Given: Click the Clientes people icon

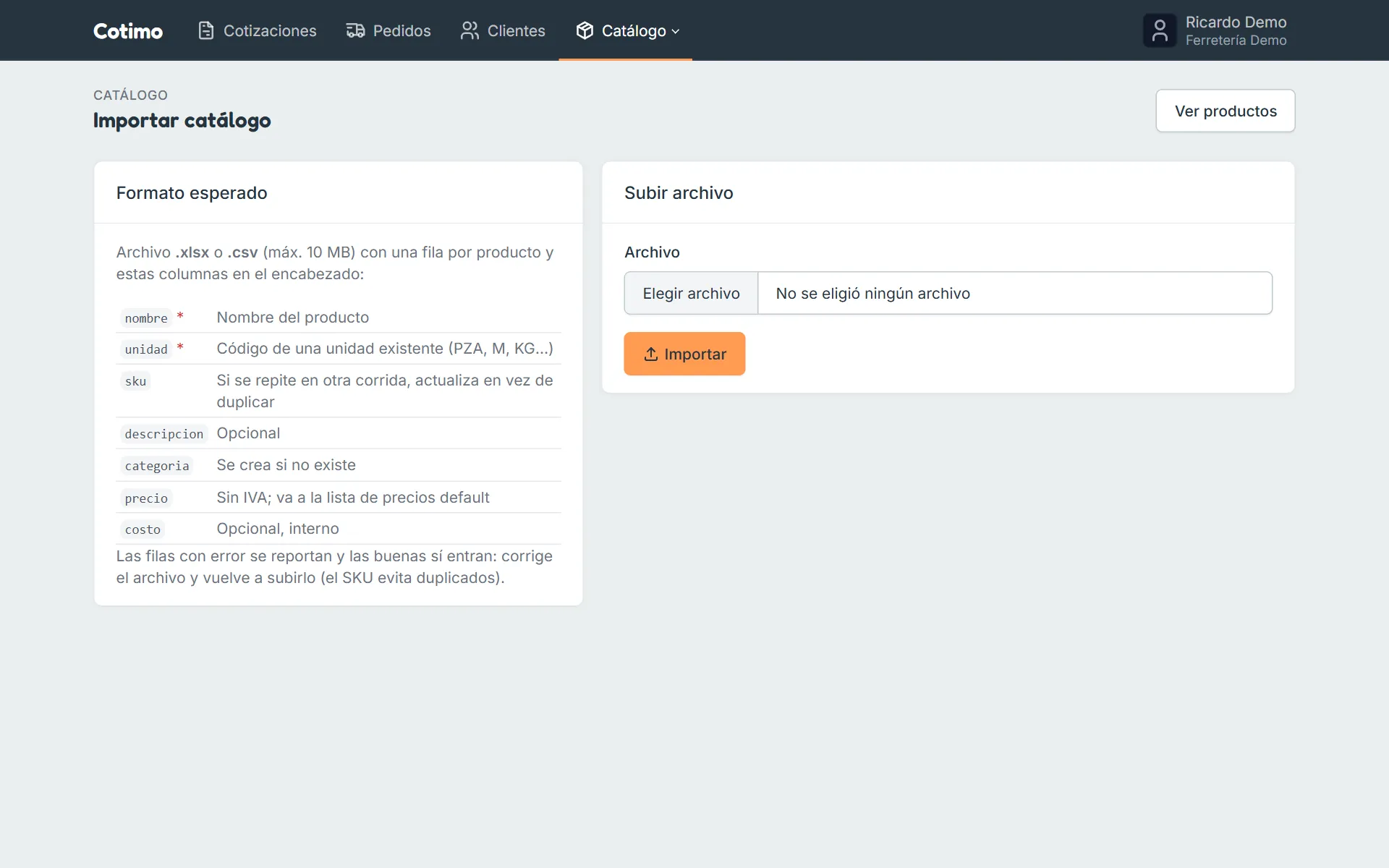Looking at the screenshot, I should coord(470,30).
